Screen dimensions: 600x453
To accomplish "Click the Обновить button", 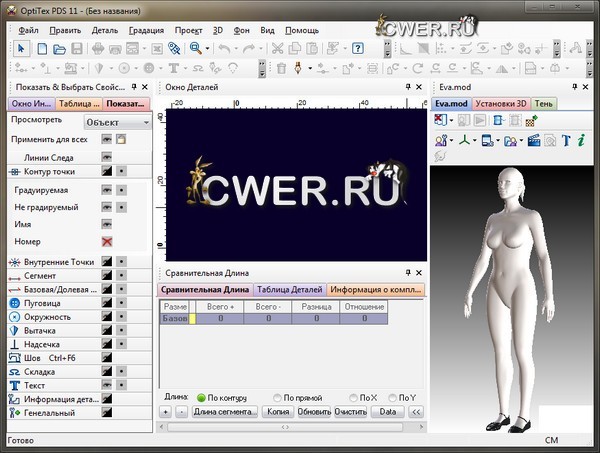I will 313,412.
